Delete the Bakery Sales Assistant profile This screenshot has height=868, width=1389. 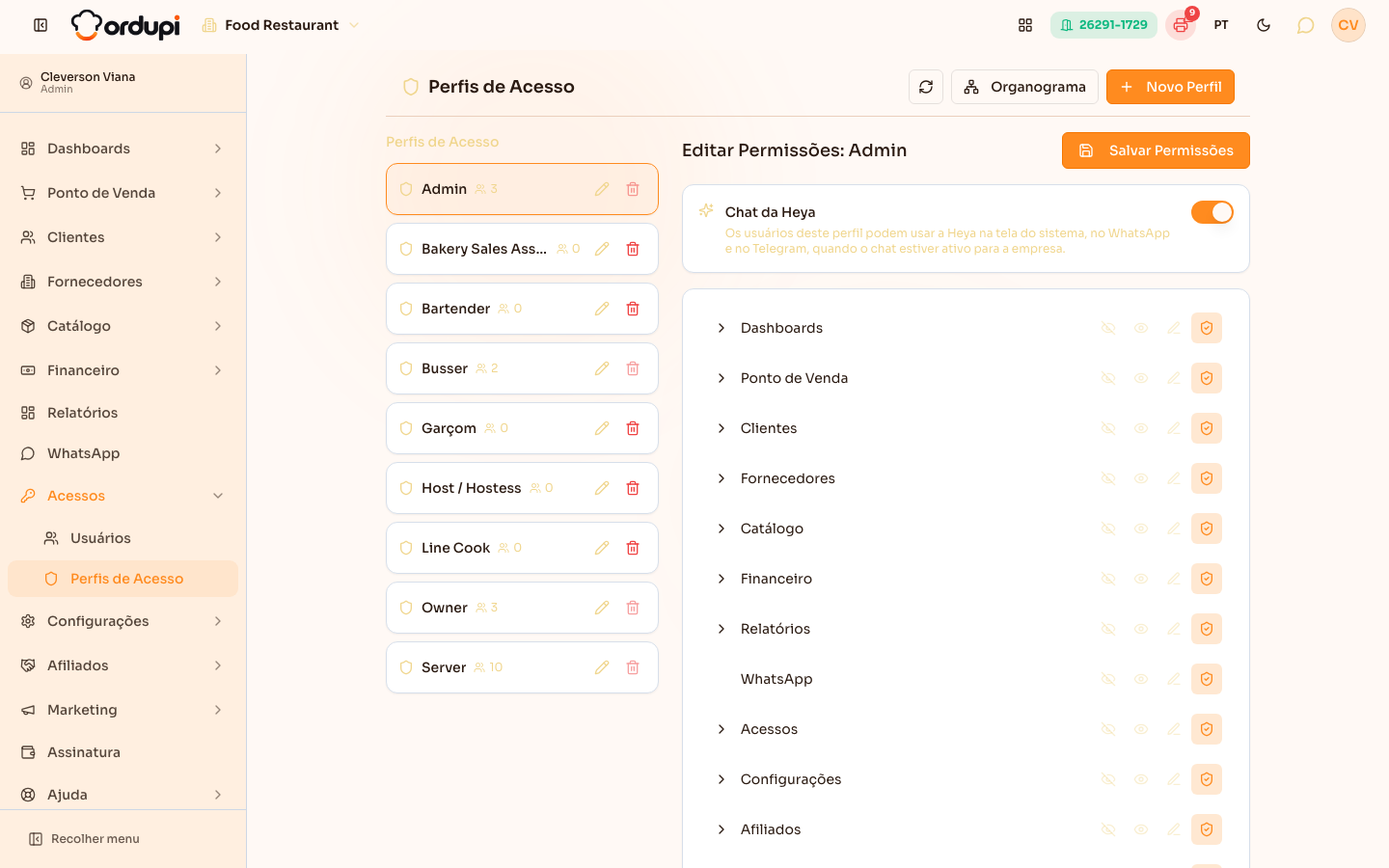633,249
